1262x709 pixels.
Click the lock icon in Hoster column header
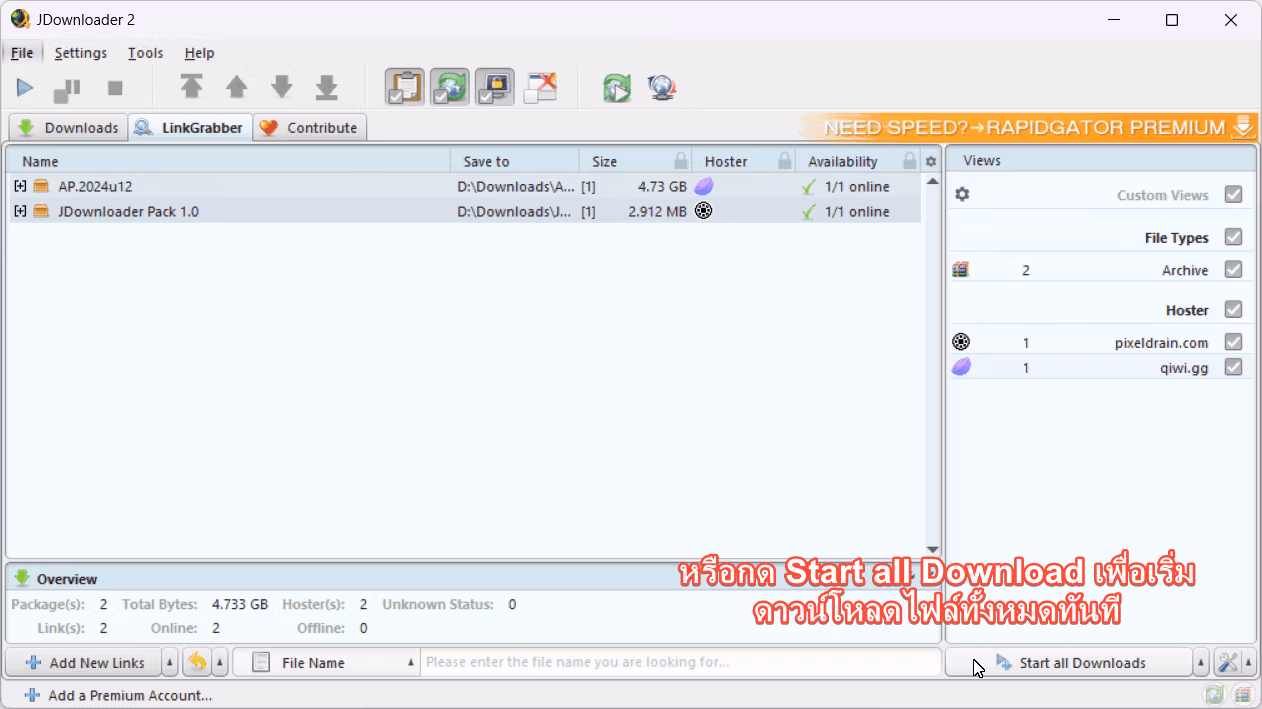(x=786, y=161)
